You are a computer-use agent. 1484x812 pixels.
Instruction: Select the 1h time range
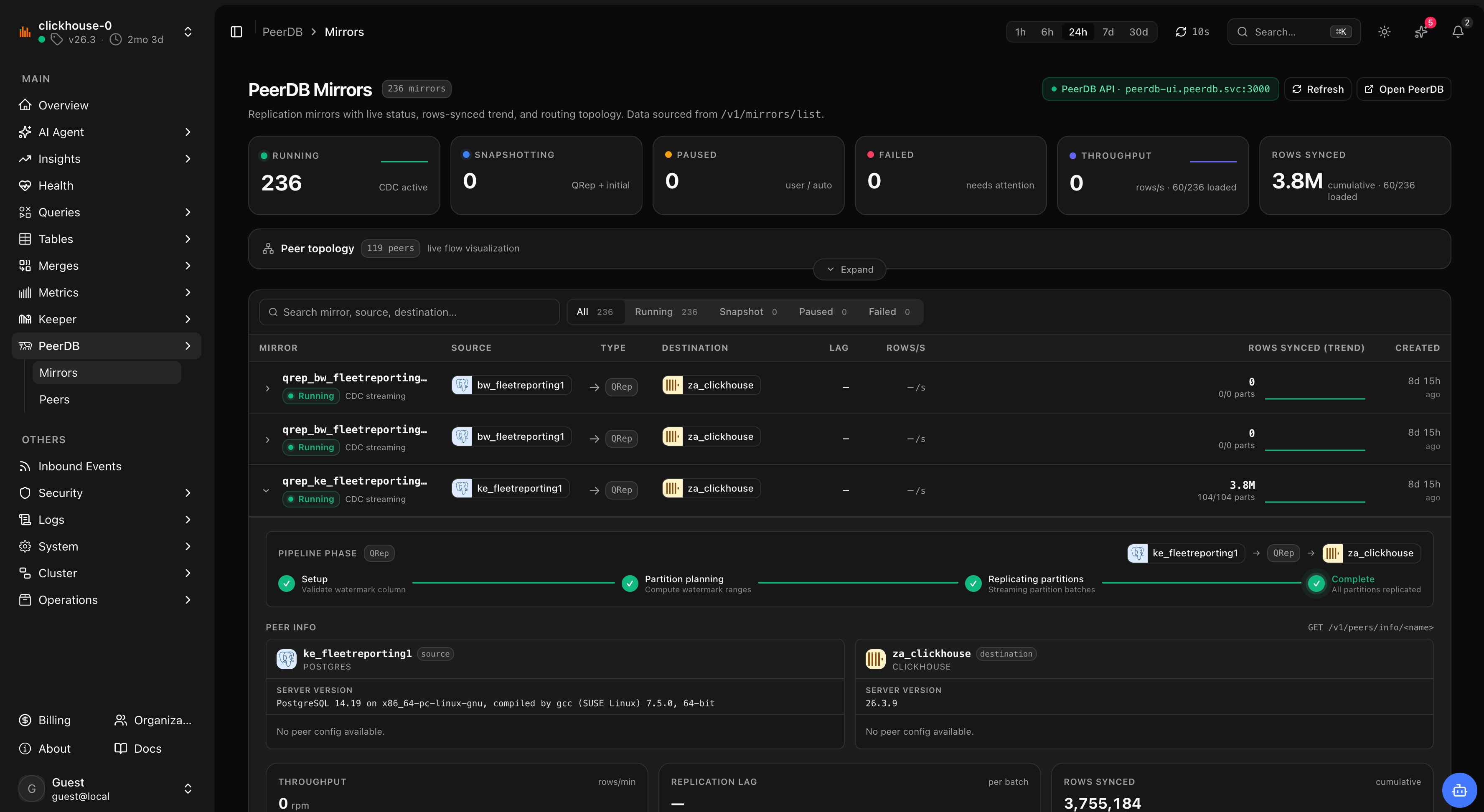pos(1020,32)
